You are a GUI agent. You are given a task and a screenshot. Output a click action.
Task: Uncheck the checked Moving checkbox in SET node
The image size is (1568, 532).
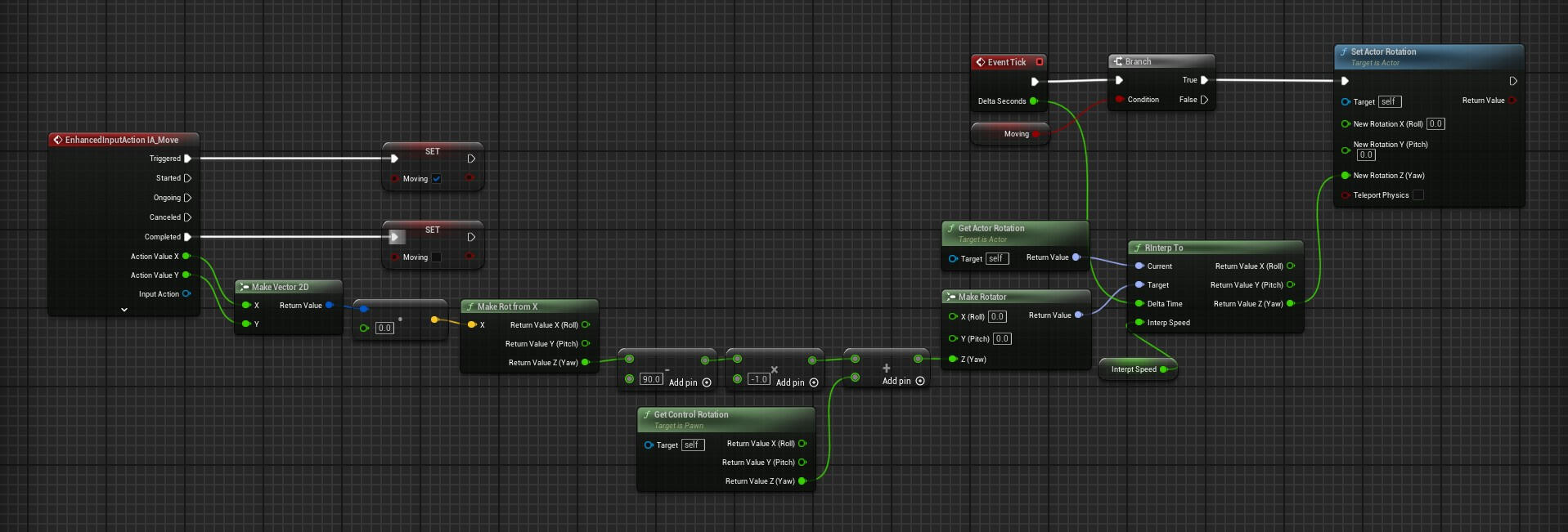(437, 179)
